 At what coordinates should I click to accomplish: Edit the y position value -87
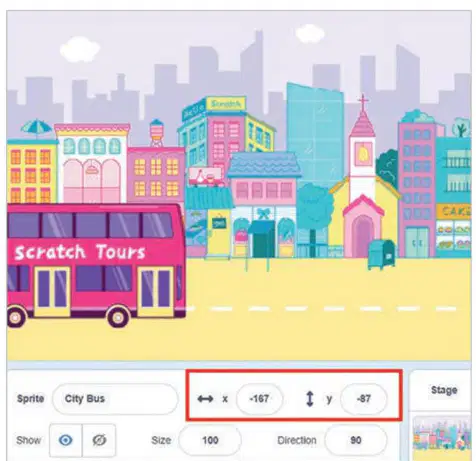point(364,399)
